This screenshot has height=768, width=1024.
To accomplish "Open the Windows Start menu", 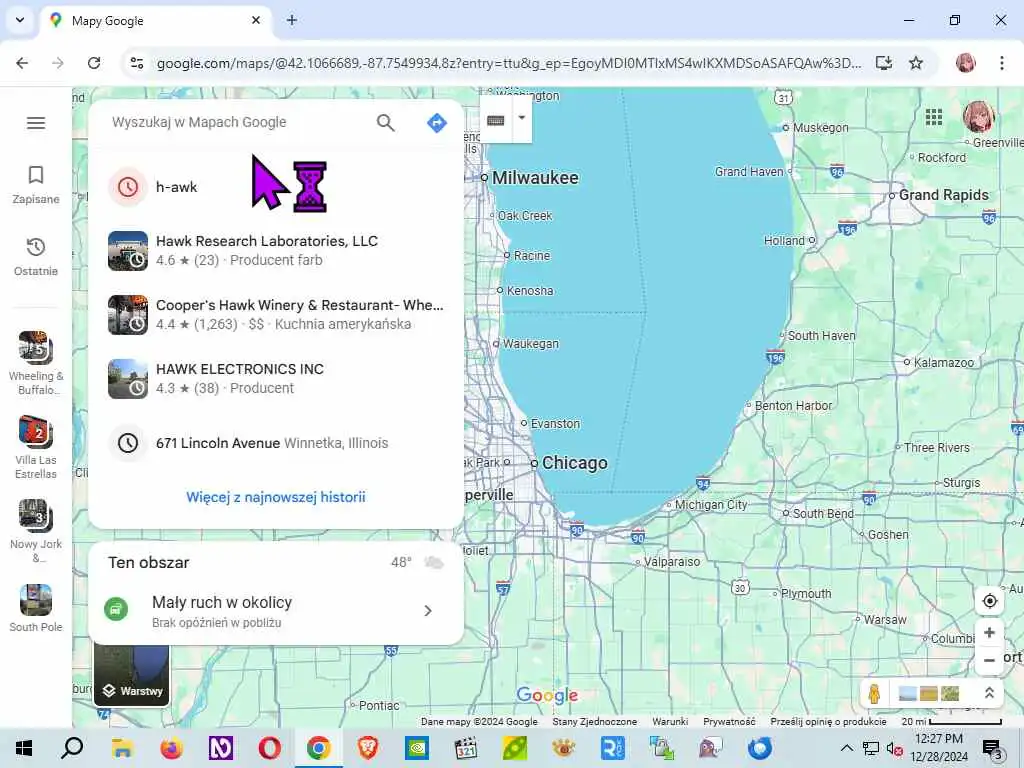I will 24,748.
